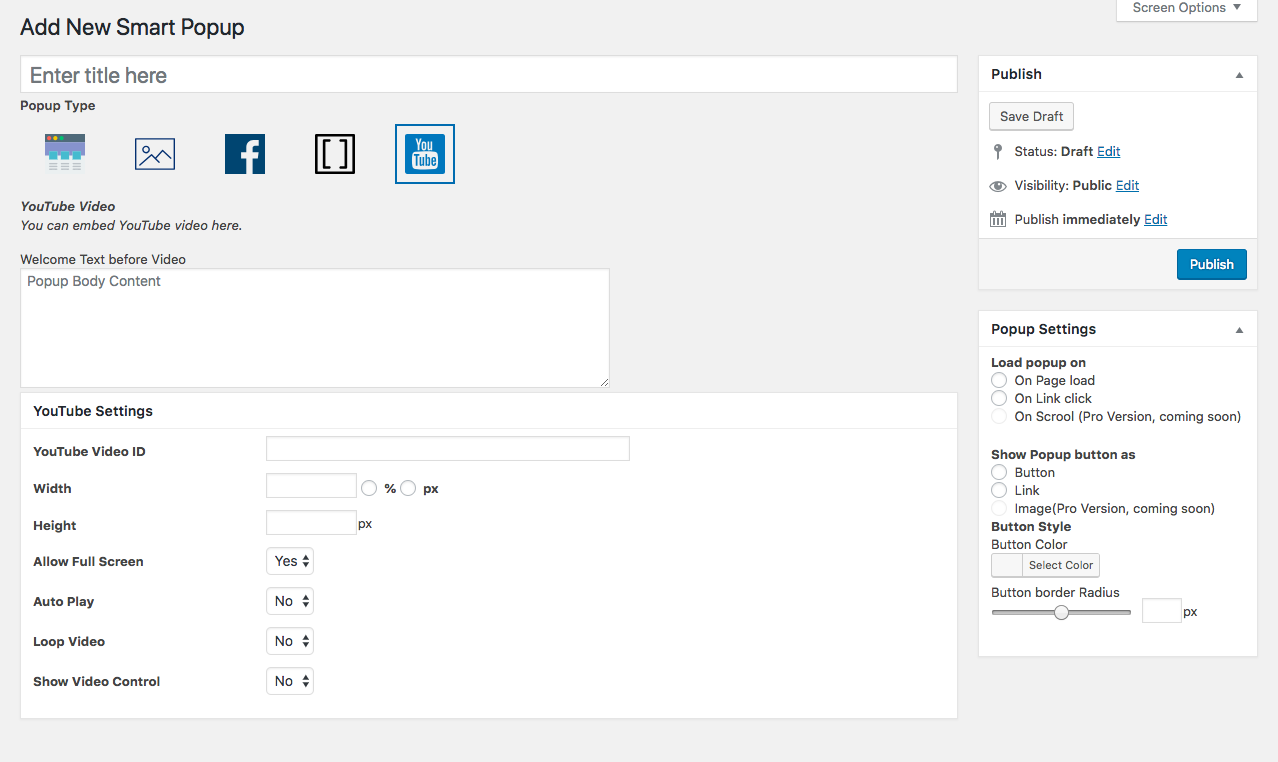Click the blue Publish button

[x=1211, y=264]
